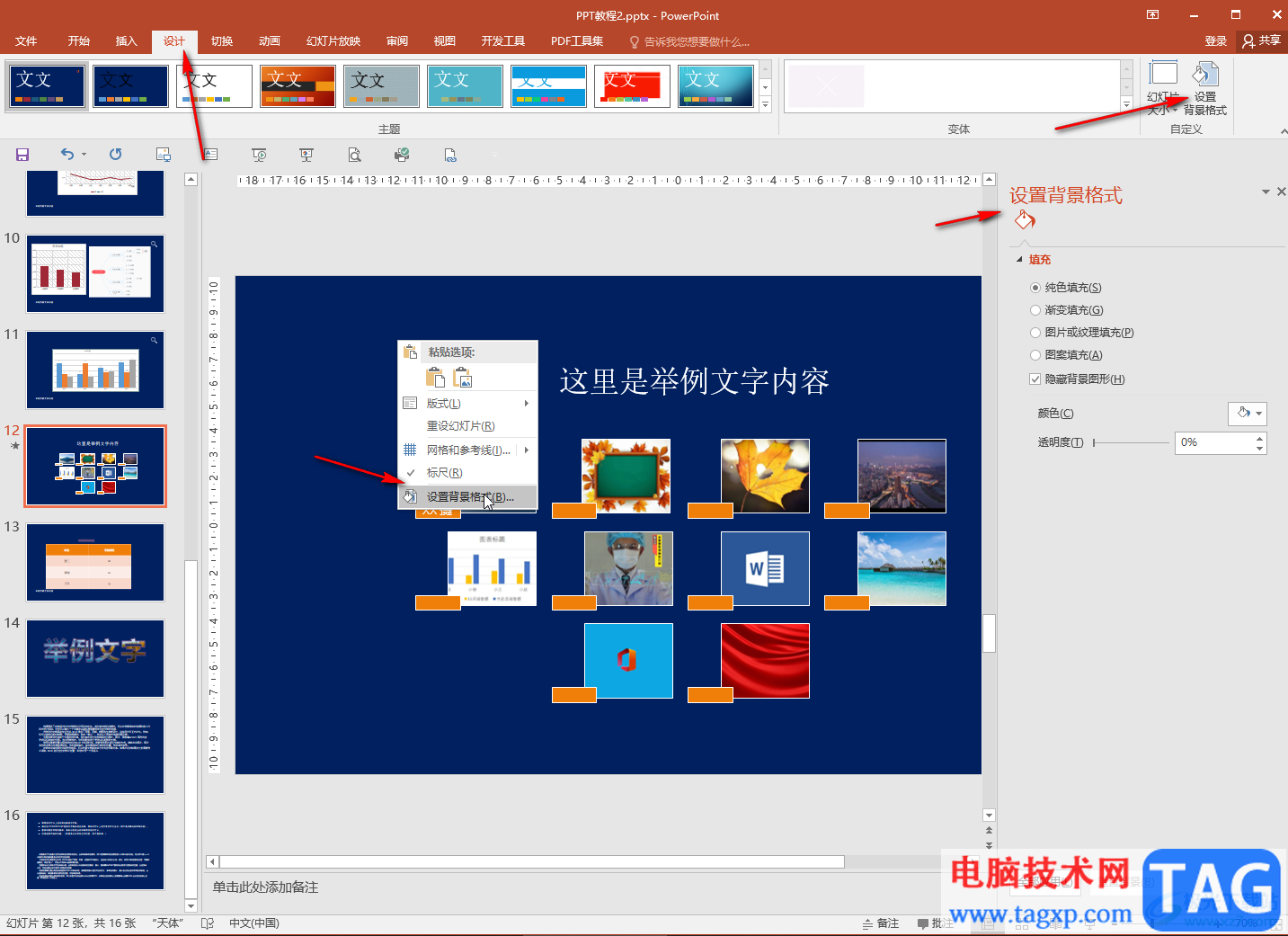Click the paint bucket Fill icon in pane
The image size is (1288, 936).
1025,220
